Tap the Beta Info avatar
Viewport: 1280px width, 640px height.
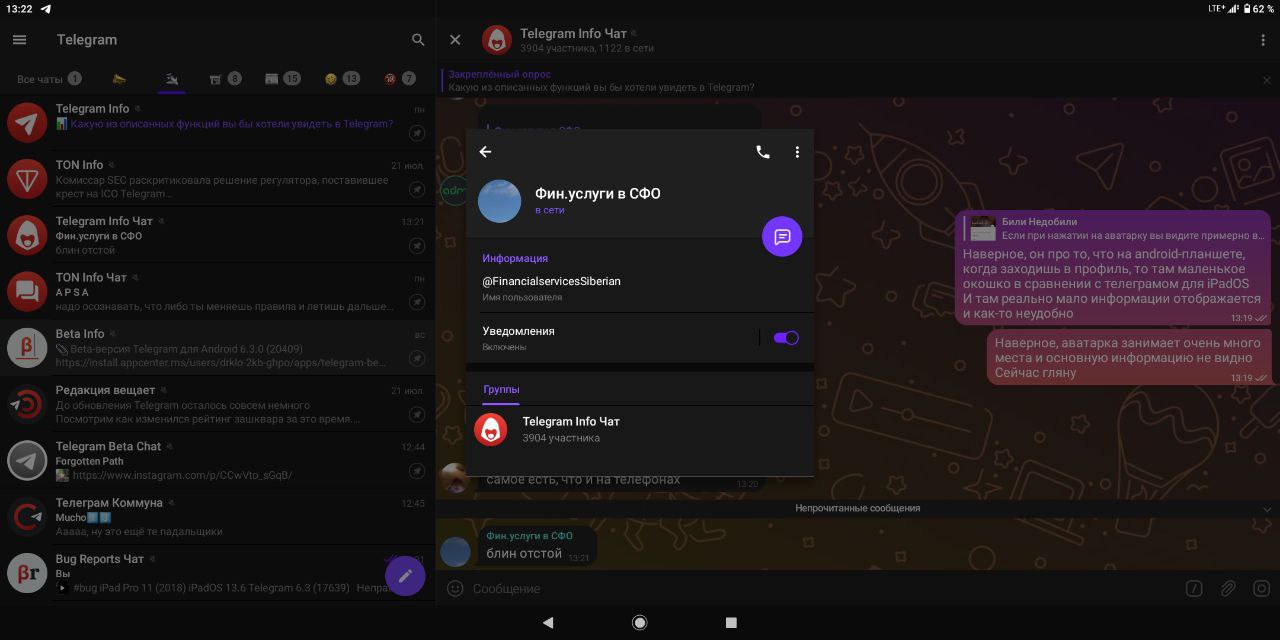[x=27, y=348]
